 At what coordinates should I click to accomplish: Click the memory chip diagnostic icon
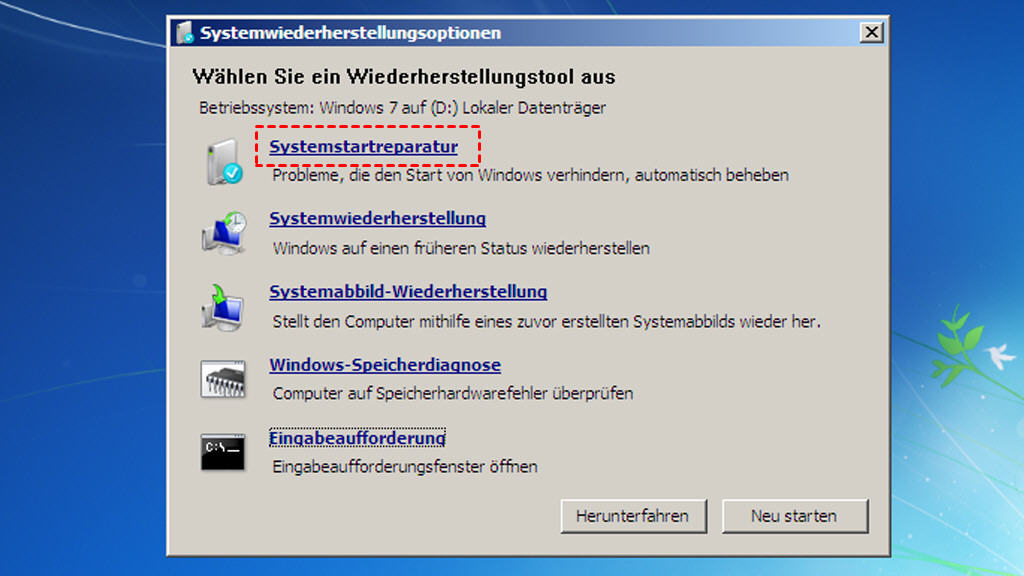[x=223, y=379]
